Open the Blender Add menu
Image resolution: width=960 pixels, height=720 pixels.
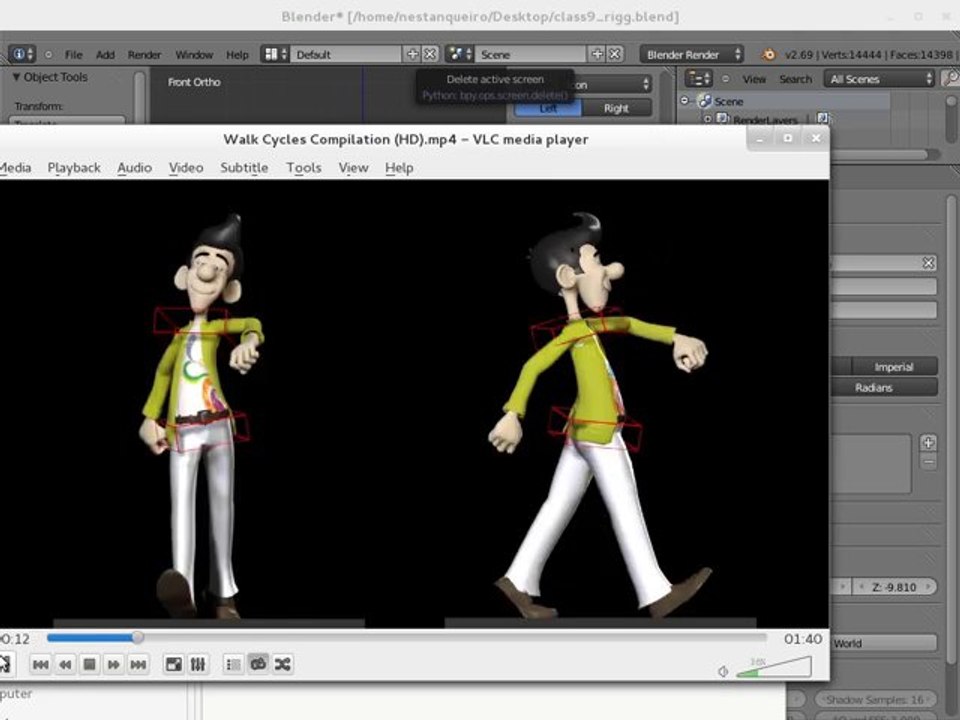tap(105, 55)
